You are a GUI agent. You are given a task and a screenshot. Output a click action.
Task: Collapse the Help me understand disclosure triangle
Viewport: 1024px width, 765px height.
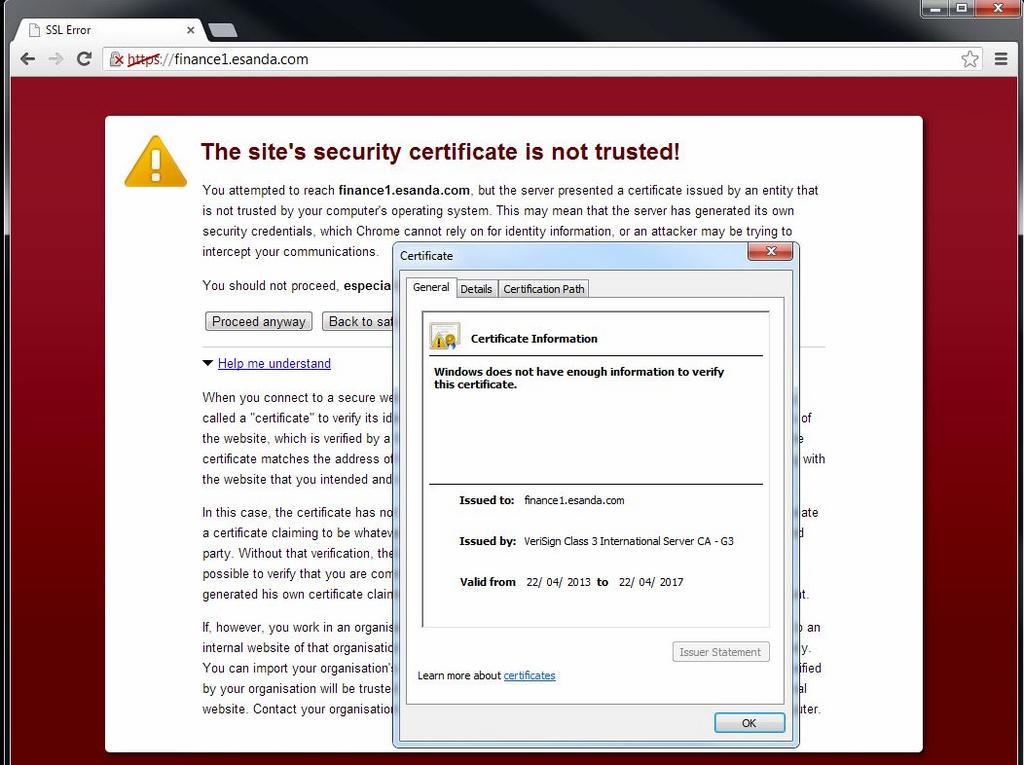[208, 363]
